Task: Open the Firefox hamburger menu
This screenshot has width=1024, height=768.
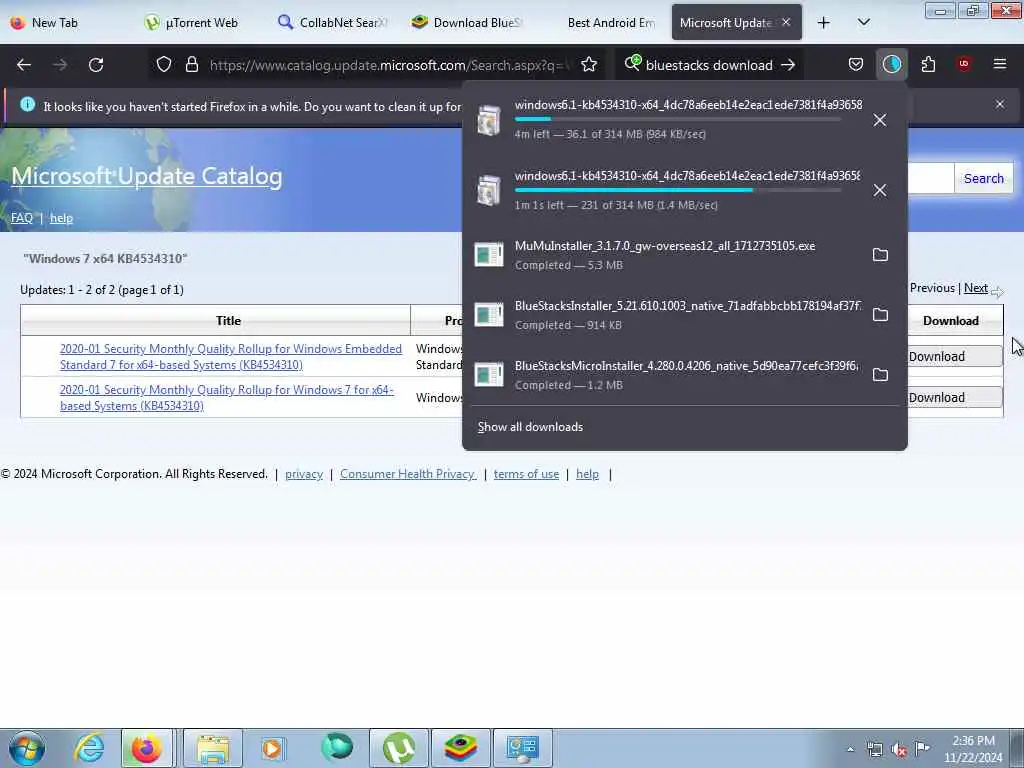Action: pyautogui.click(x=1000, y=64)
